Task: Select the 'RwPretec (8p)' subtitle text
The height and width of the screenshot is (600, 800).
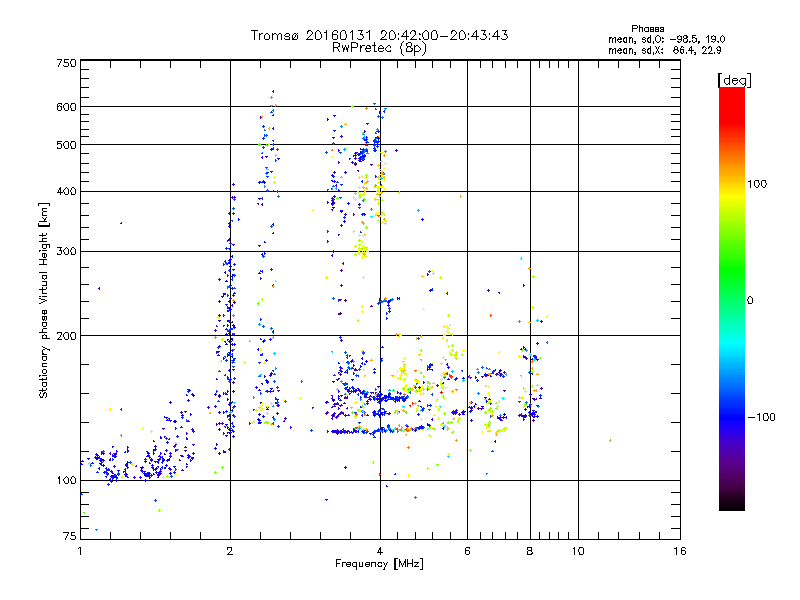Action: (x=379, y=48)
